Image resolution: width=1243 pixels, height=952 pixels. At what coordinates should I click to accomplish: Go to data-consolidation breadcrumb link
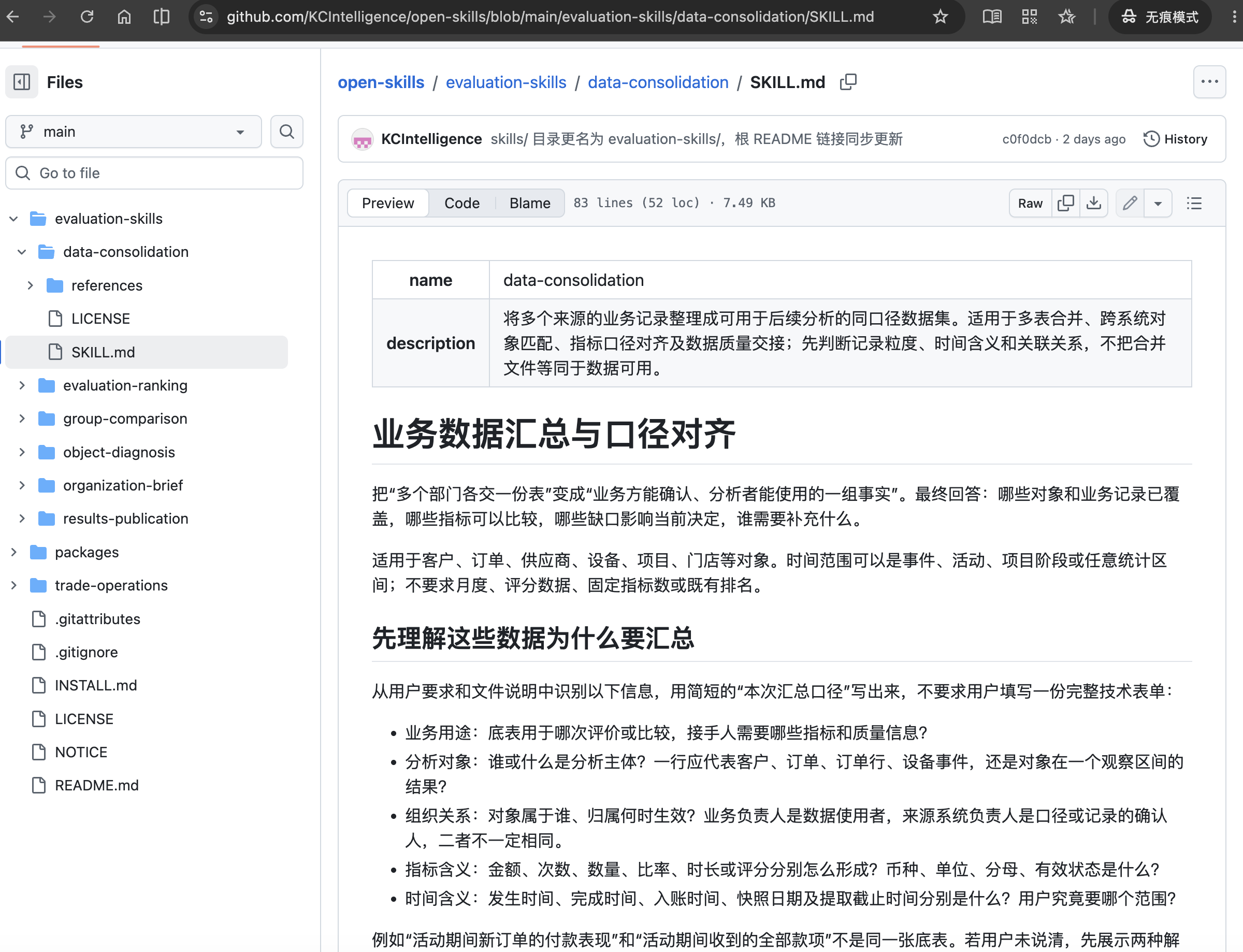pos(658,82)
